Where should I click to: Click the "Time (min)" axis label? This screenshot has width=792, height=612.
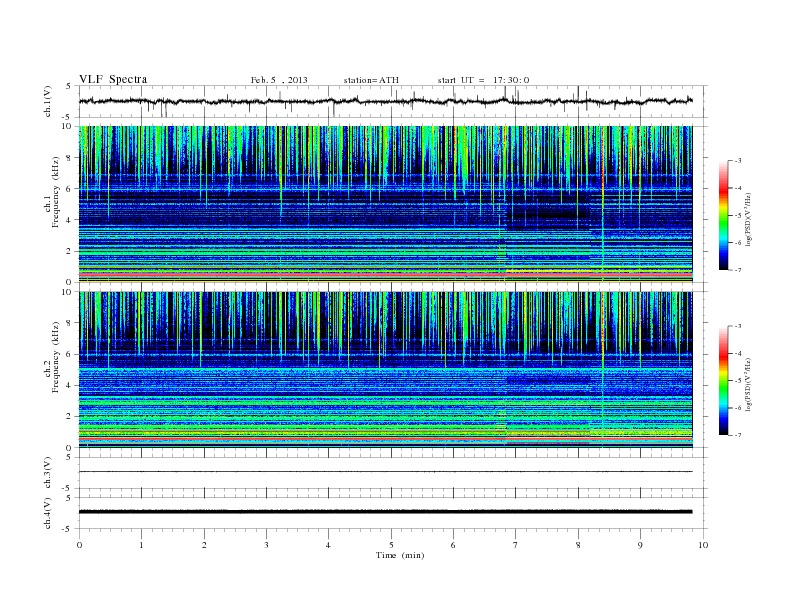(400, 555)
